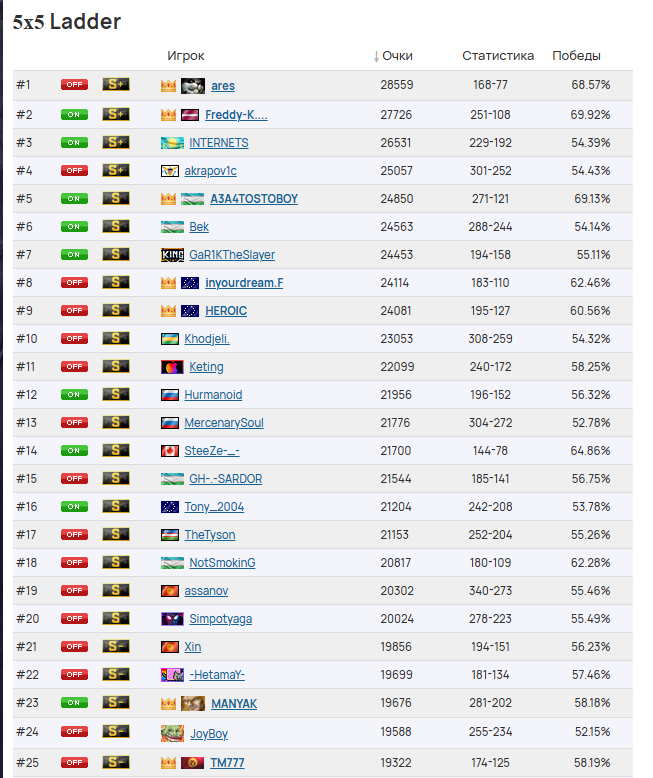
Task: Click the ON status badge in row #2
Action: pos(74,115)
